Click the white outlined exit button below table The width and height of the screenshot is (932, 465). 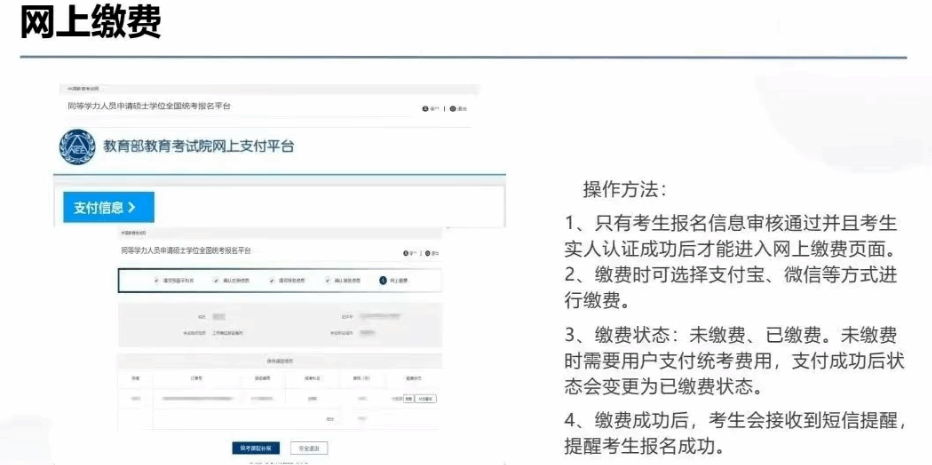click(x=309, y=448)
